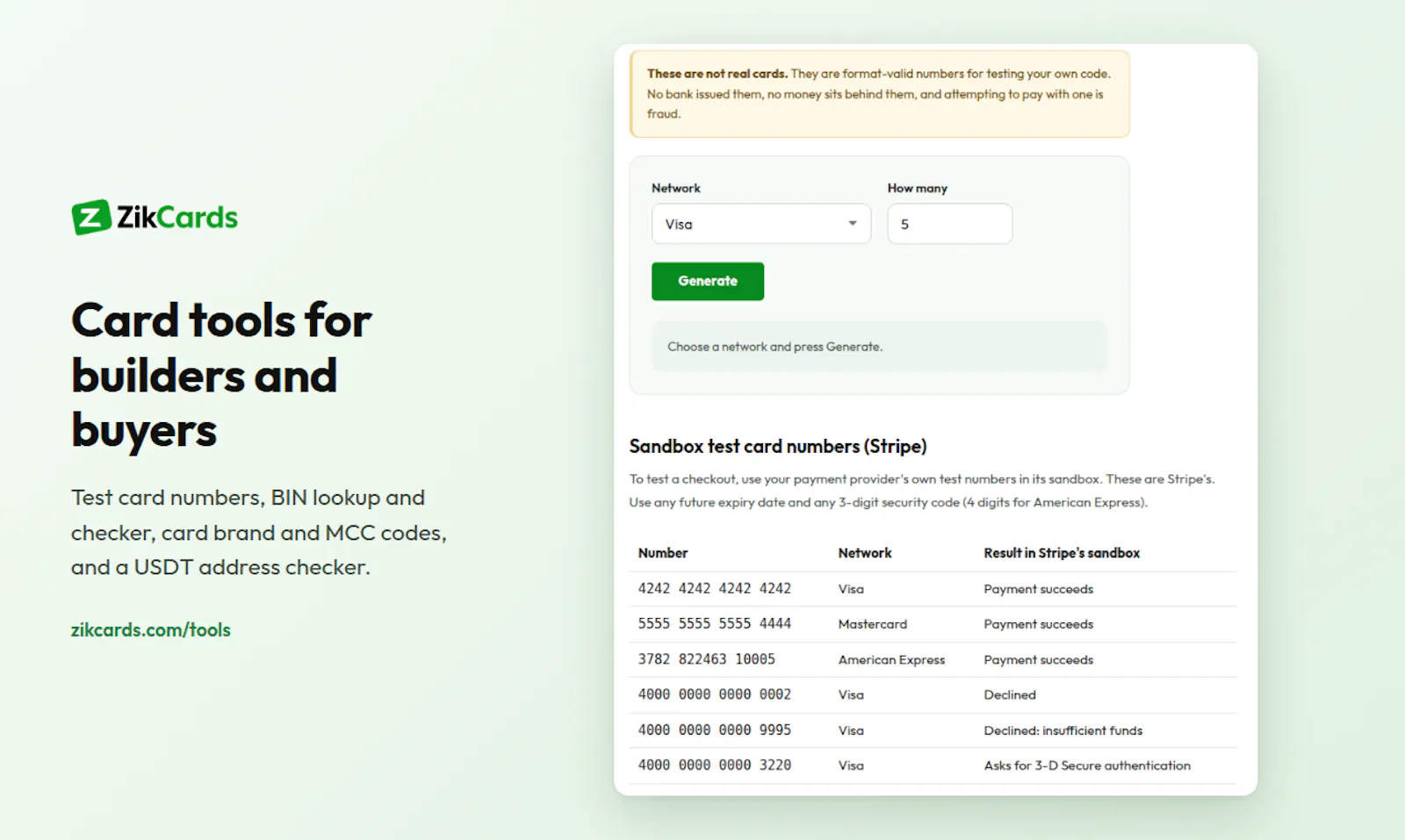The width and height of the screenshot is (1405, 840).
Task: Open the zikcards.com/tools link
Action: [x=151, y=629]
